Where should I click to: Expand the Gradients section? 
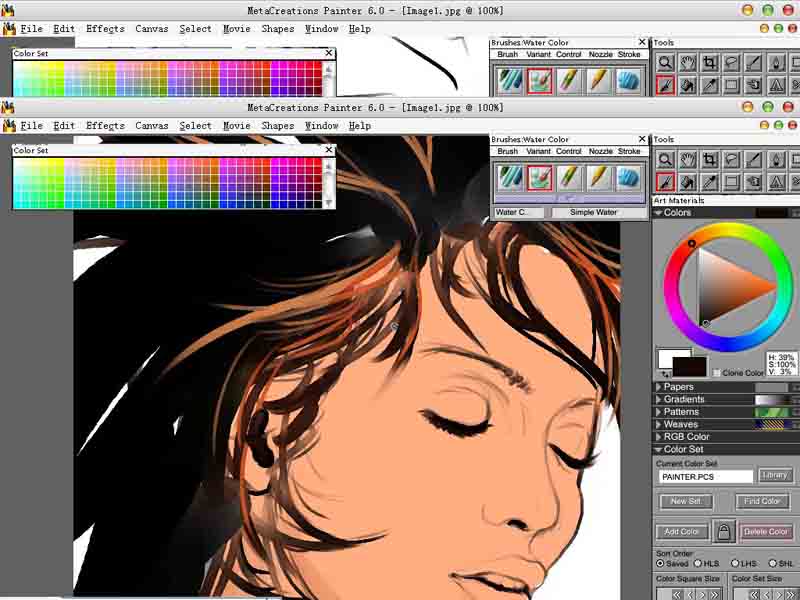[x=658, y=399]
